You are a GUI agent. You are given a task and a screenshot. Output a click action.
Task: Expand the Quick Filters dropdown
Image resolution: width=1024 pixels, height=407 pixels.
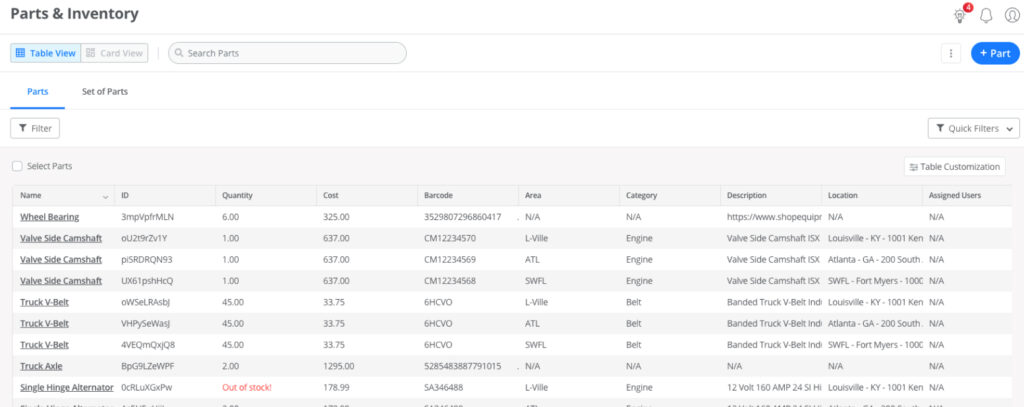coord(973,128)
